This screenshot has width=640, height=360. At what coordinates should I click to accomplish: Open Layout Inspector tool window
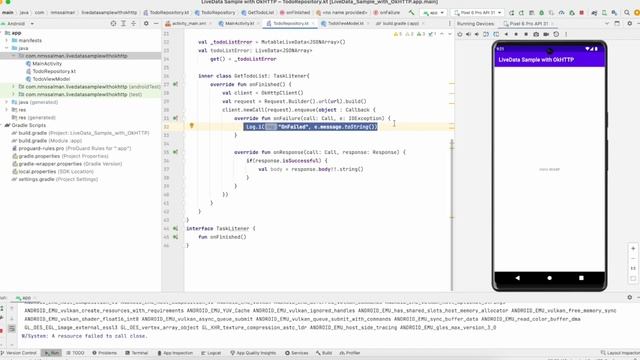(x=620, y=353)
